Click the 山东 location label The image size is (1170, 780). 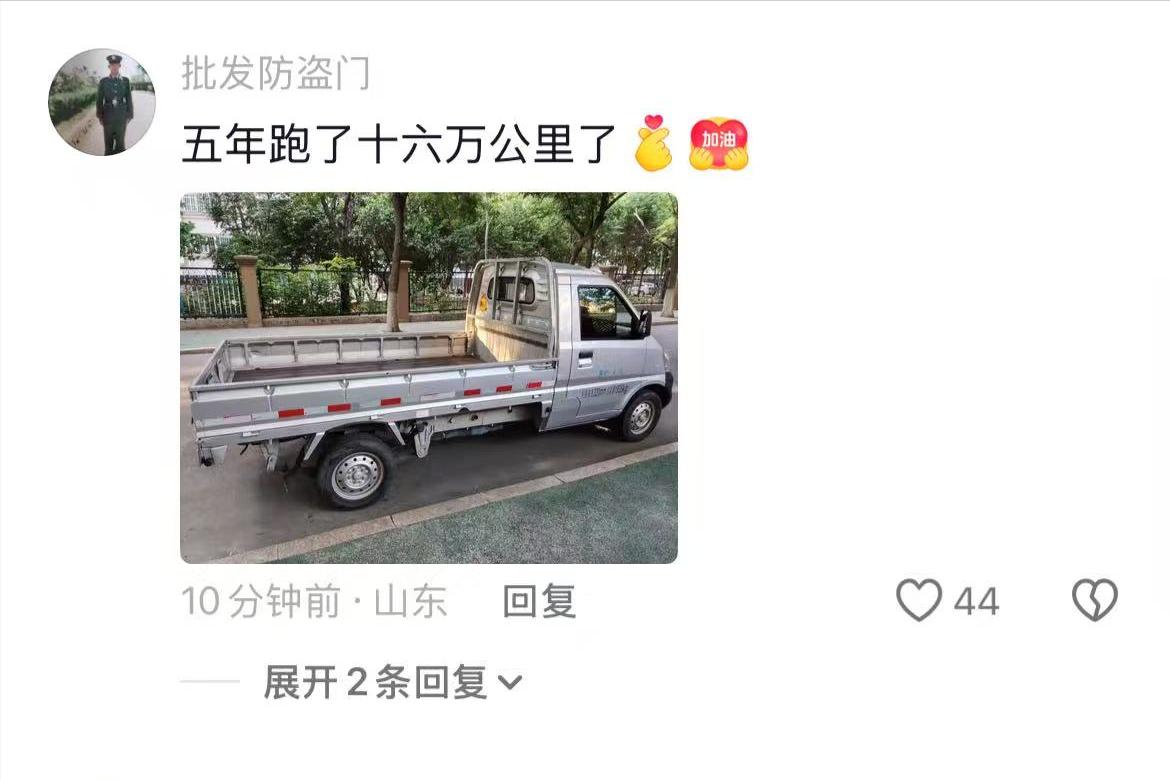410,602
